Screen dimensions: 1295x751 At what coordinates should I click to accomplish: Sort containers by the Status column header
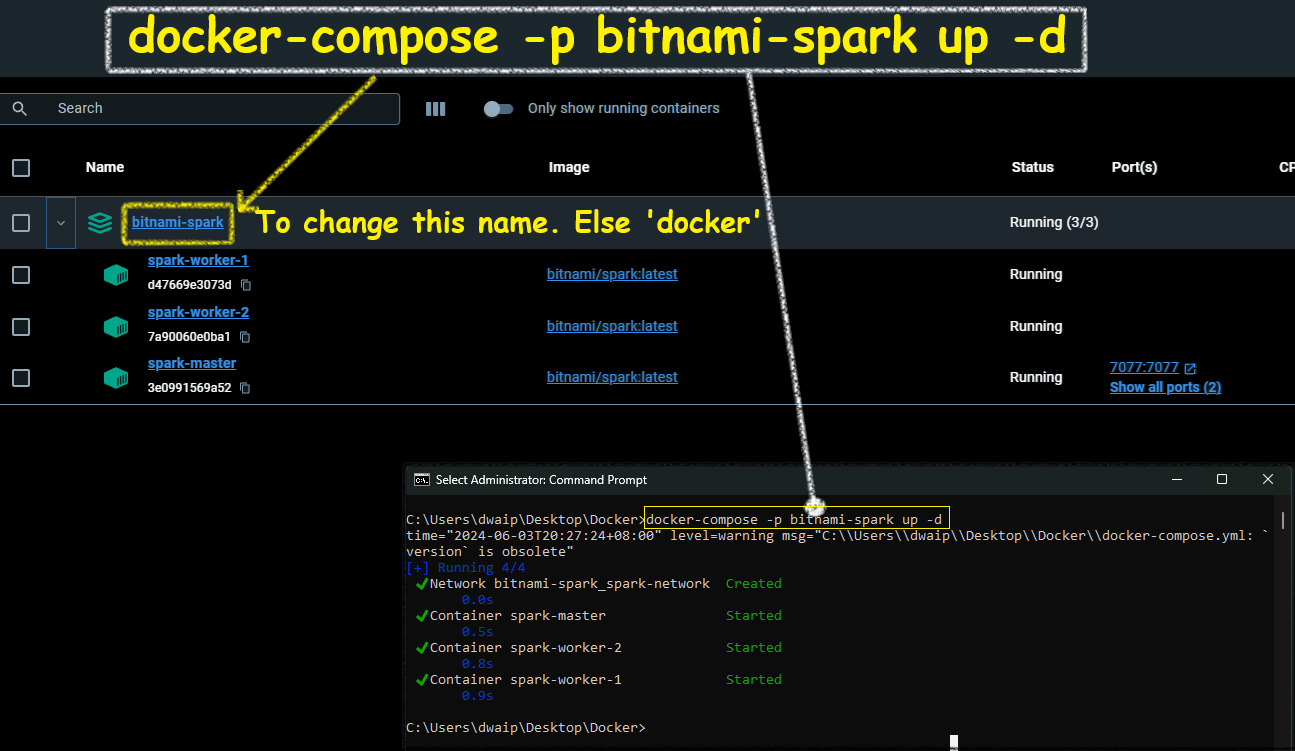tap(1032, 167)
